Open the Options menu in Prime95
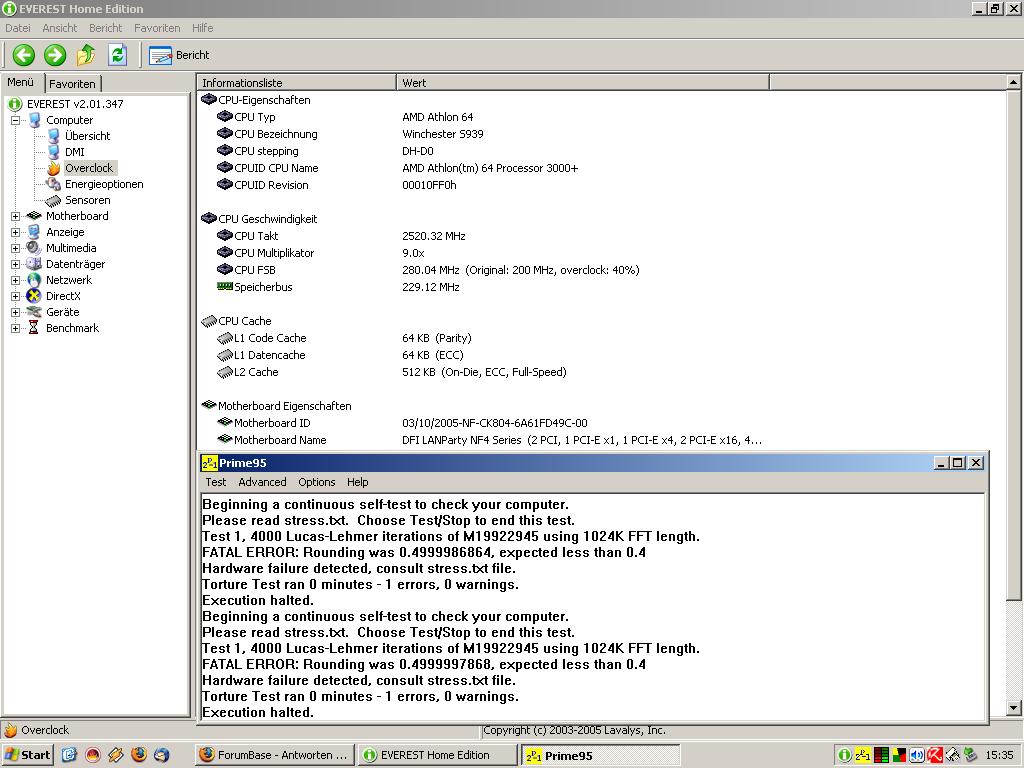Viewport: 1024px width, 768px height. coord(317,482)
